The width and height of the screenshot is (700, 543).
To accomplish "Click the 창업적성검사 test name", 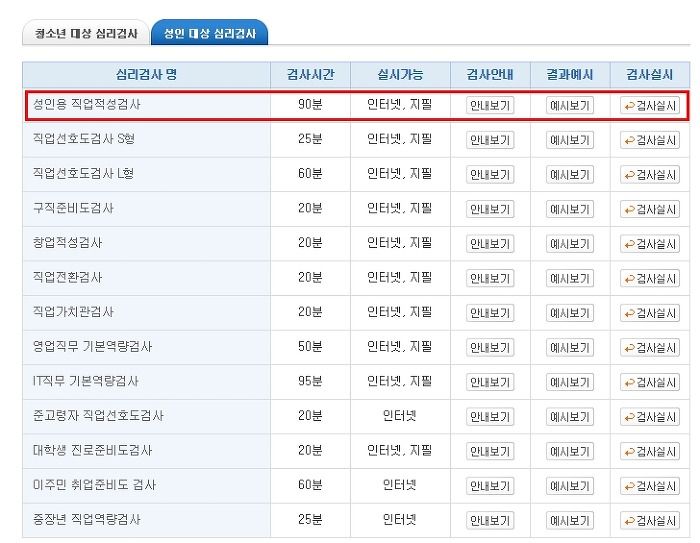I will click(x=67, y=242).
